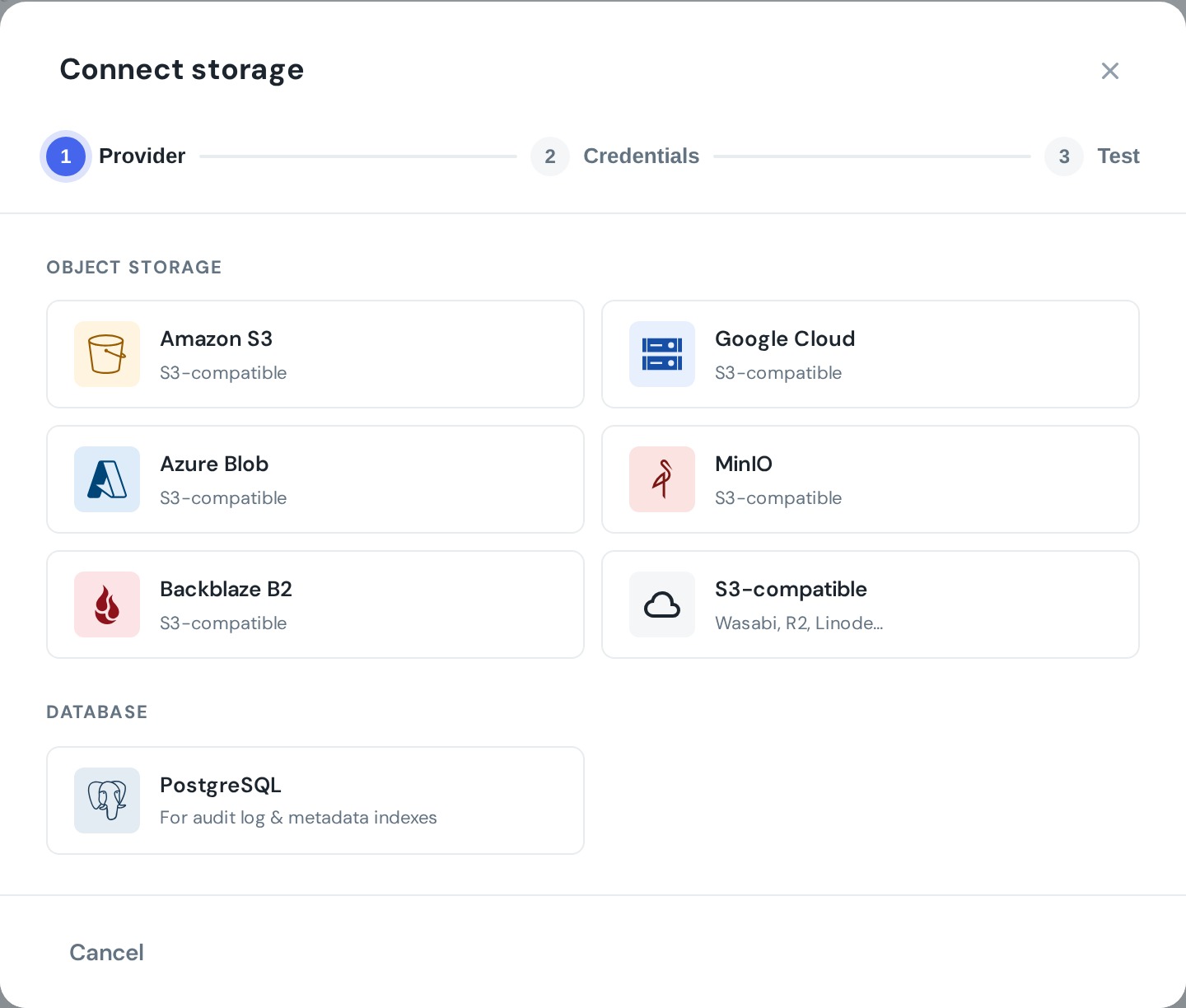Click the MinIO flamingo icon
Viewport: 1186px width, 1008px height.
coord(662,479)
